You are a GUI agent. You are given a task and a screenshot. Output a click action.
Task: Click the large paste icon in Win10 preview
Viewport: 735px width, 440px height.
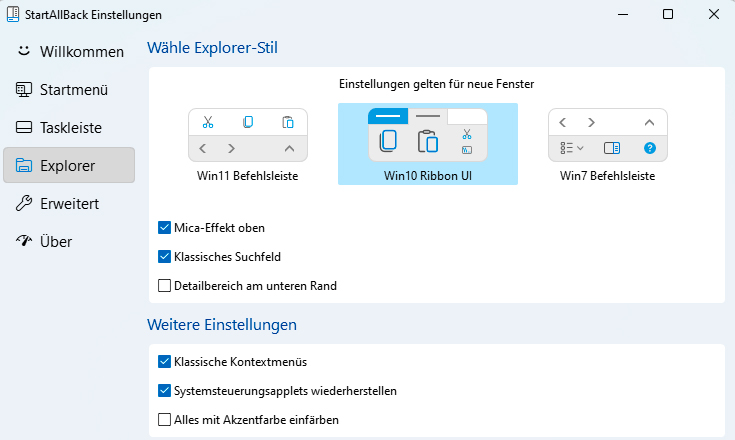coord(428,141)
